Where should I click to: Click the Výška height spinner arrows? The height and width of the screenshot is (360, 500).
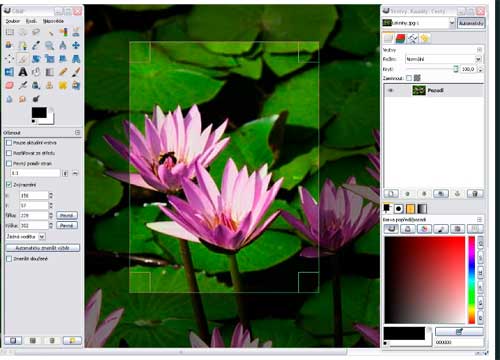[51, 226]
